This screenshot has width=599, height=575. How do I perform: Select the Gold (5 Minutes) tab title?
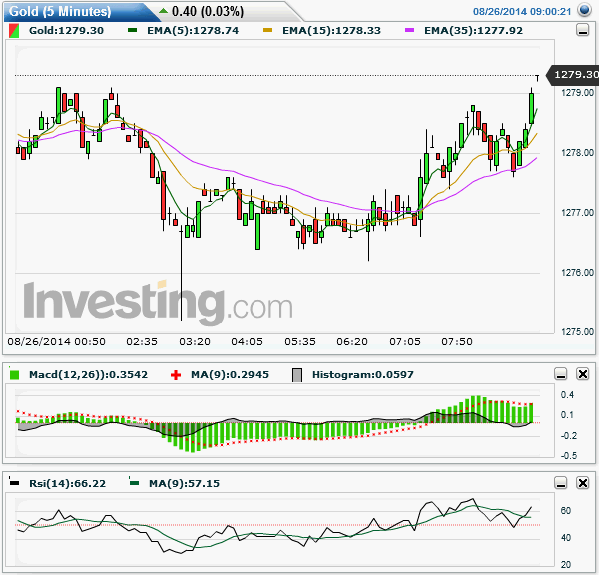pos(60,11)
